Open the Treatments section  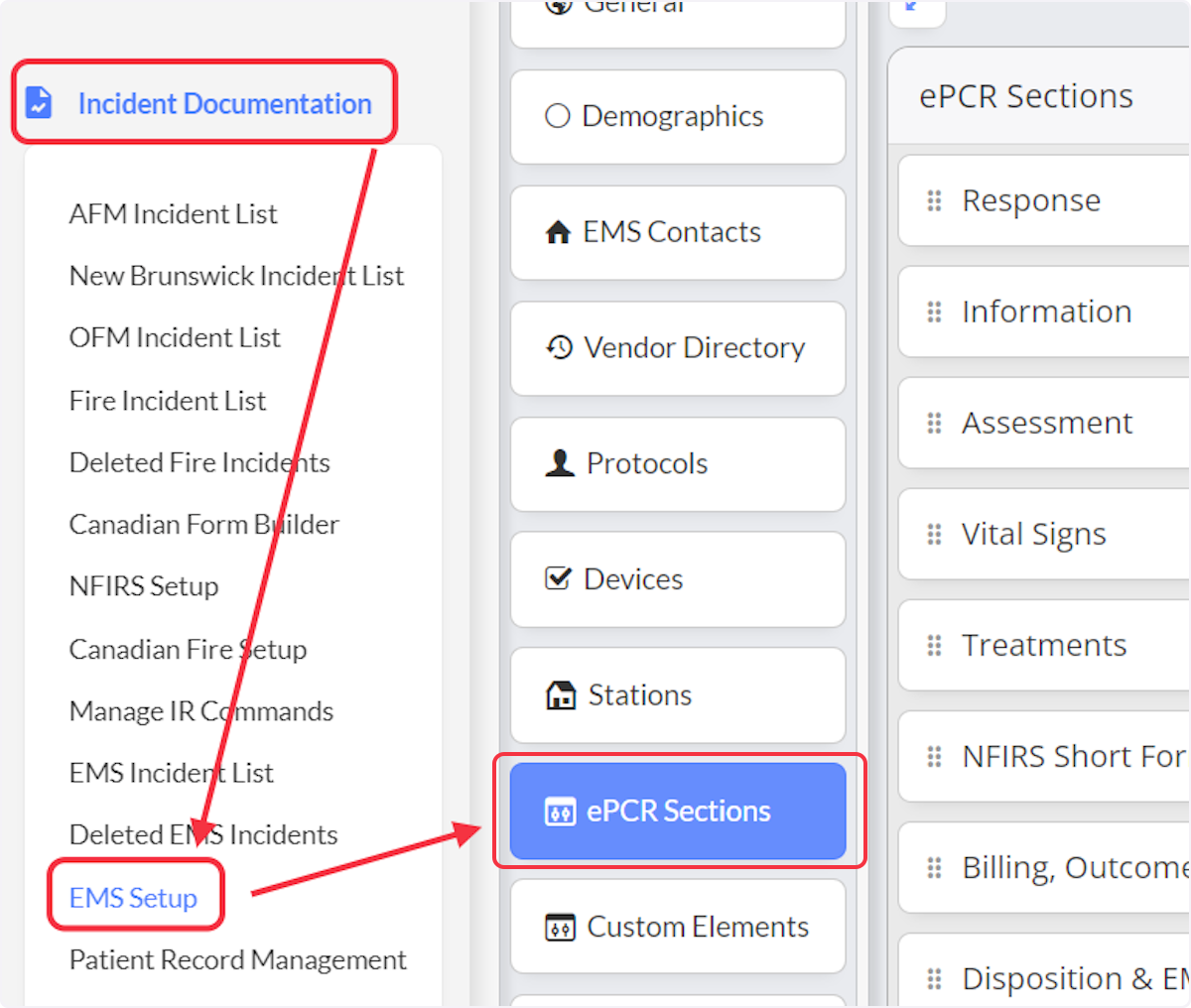pos(1044,645)
